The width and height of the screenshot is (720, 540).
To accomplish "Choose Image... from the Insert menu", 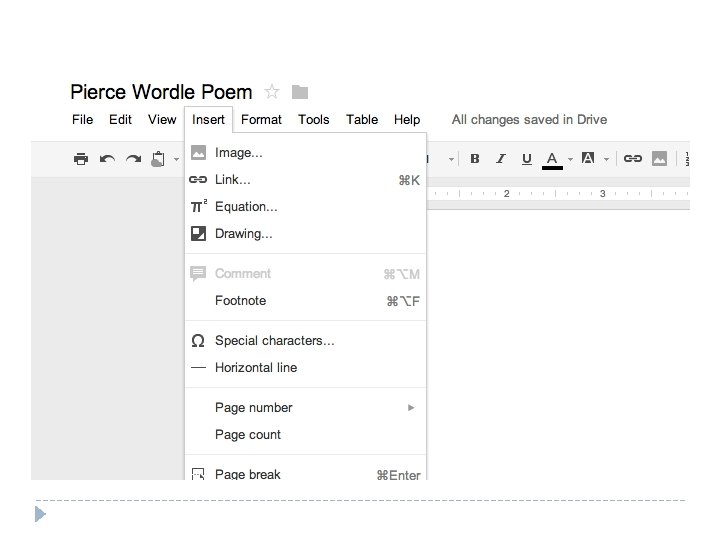I will (x=305, y=153).
